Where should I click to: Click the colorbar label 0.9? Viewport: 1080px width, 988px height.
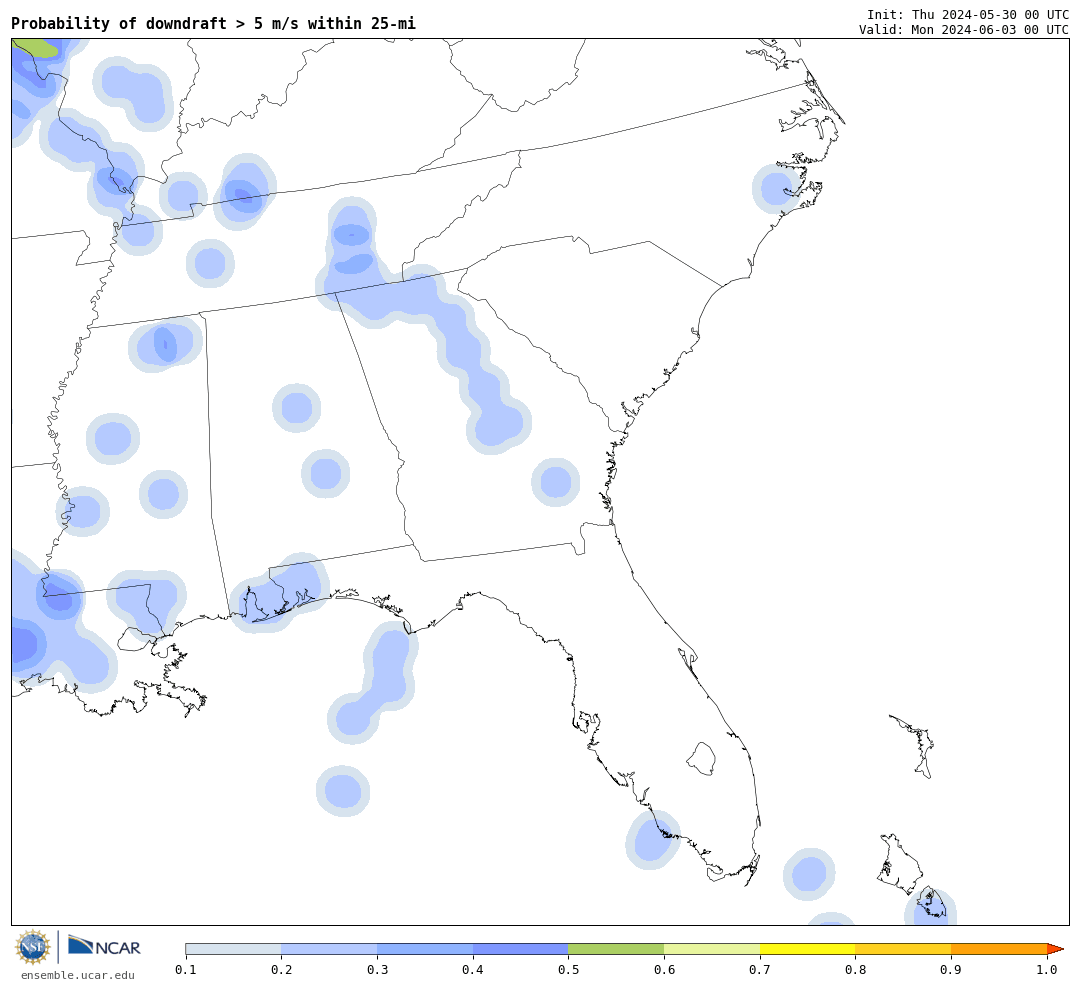951,970
